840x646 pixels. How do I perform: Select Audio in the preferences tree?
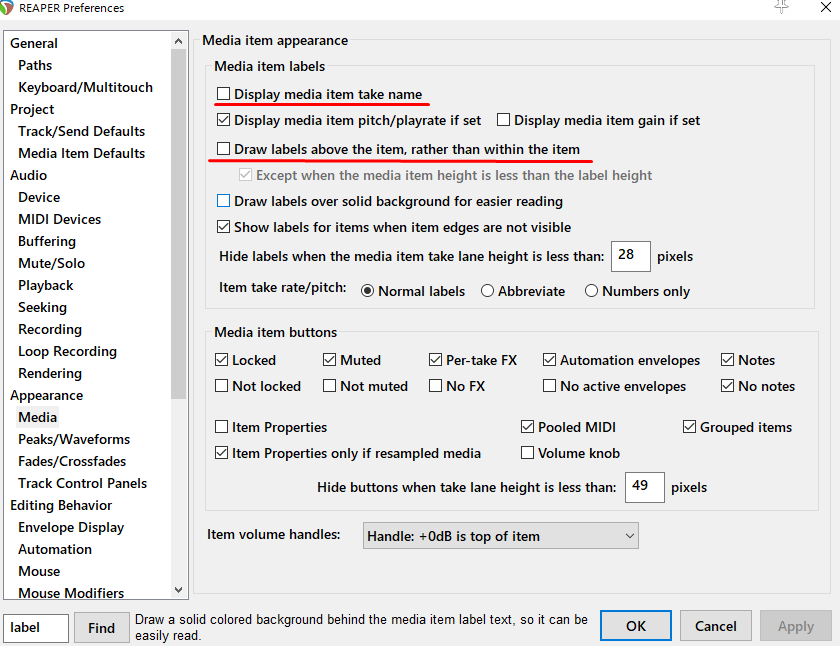point(28,175)
